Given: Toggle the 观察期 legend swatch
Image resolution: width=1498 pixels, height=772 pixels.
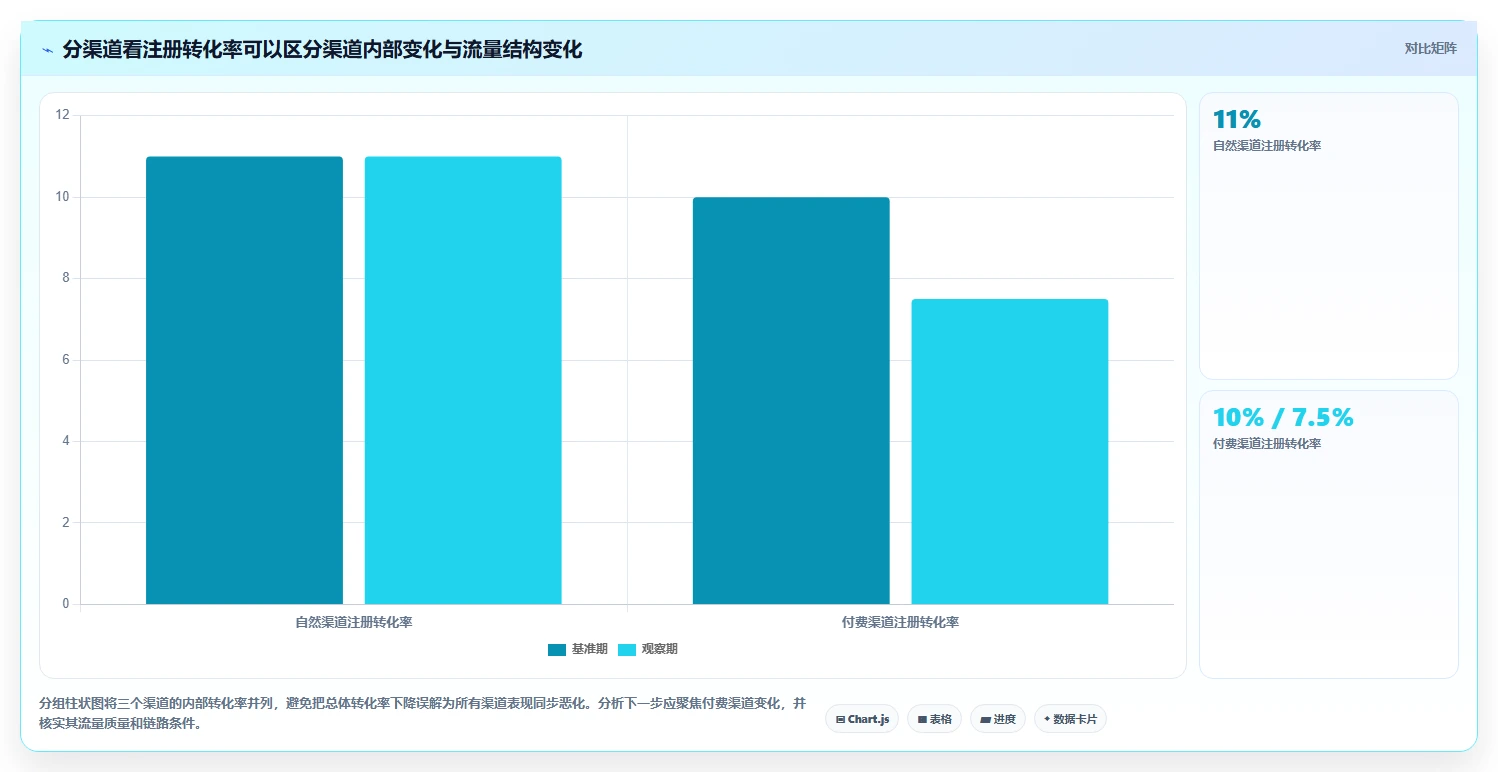Looking at the screenshot, I should tap(627, 650).
